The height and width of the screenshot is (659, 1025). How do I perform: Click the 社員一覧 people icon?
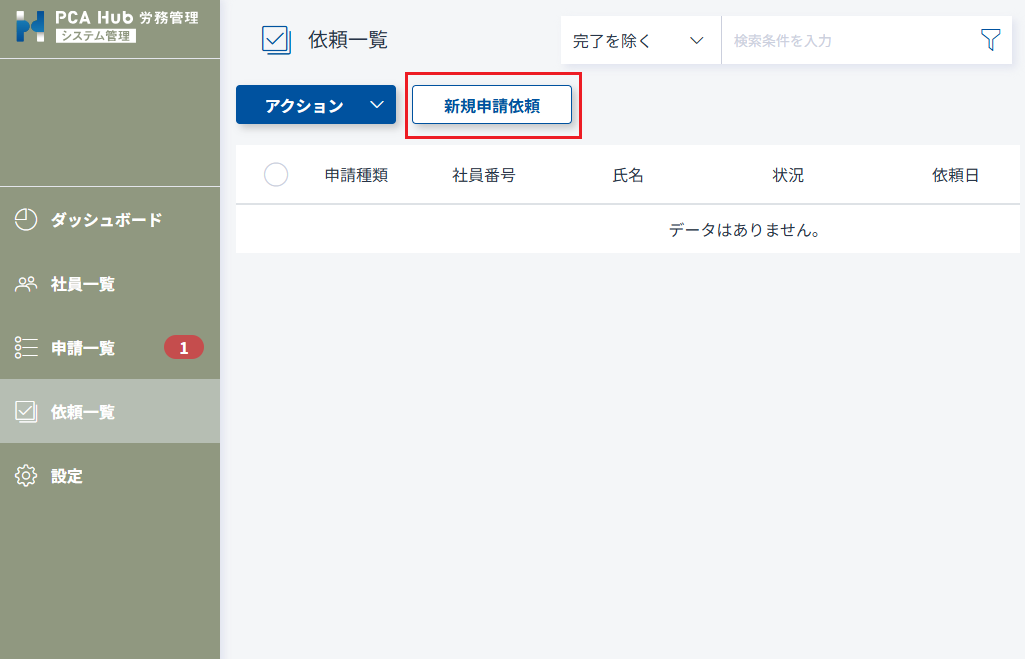click(26, 284)
